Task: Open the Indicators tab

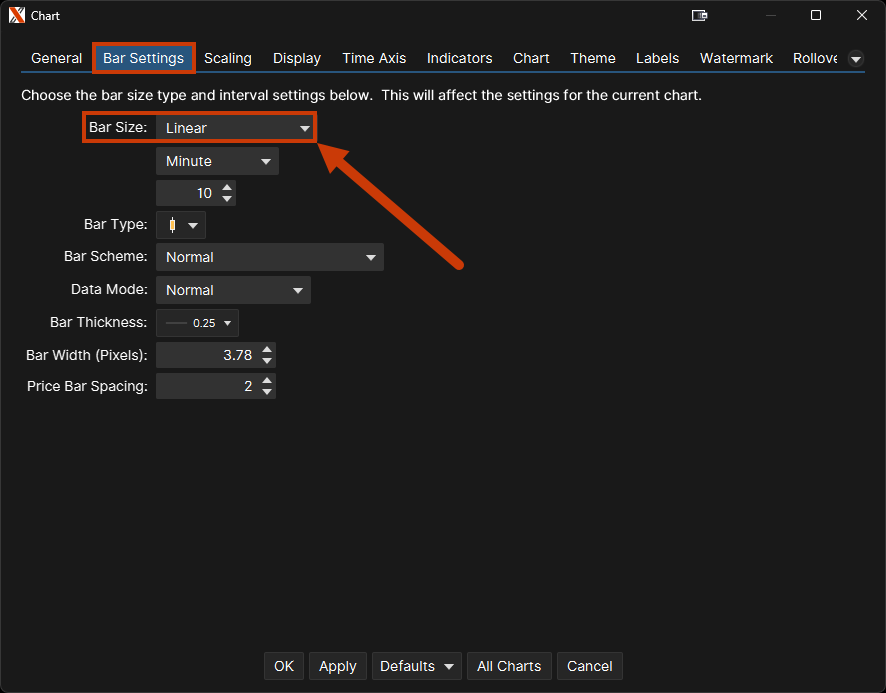Action: tap(459, 58)
